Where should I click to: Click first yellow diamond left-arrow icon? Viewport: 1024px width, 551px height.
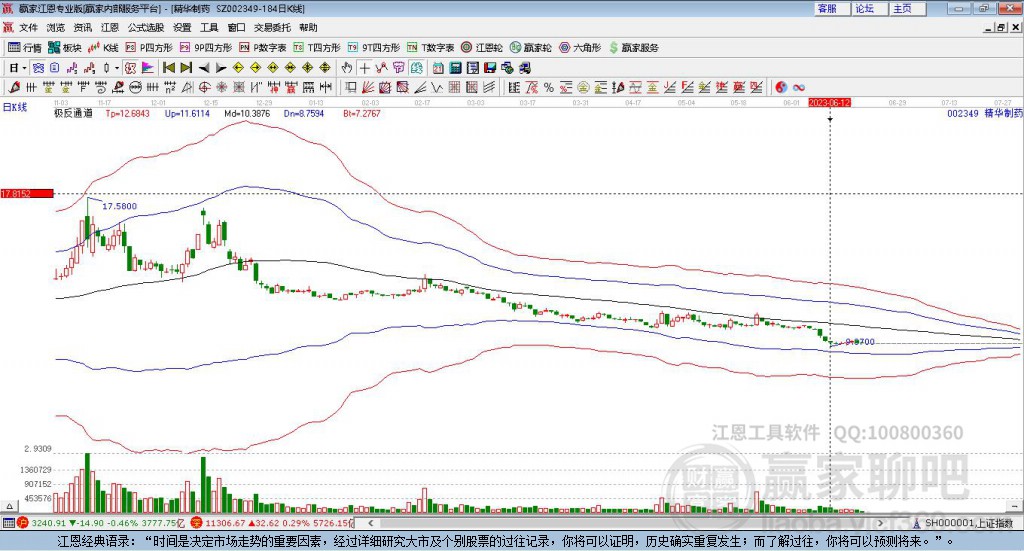point(238,68)
